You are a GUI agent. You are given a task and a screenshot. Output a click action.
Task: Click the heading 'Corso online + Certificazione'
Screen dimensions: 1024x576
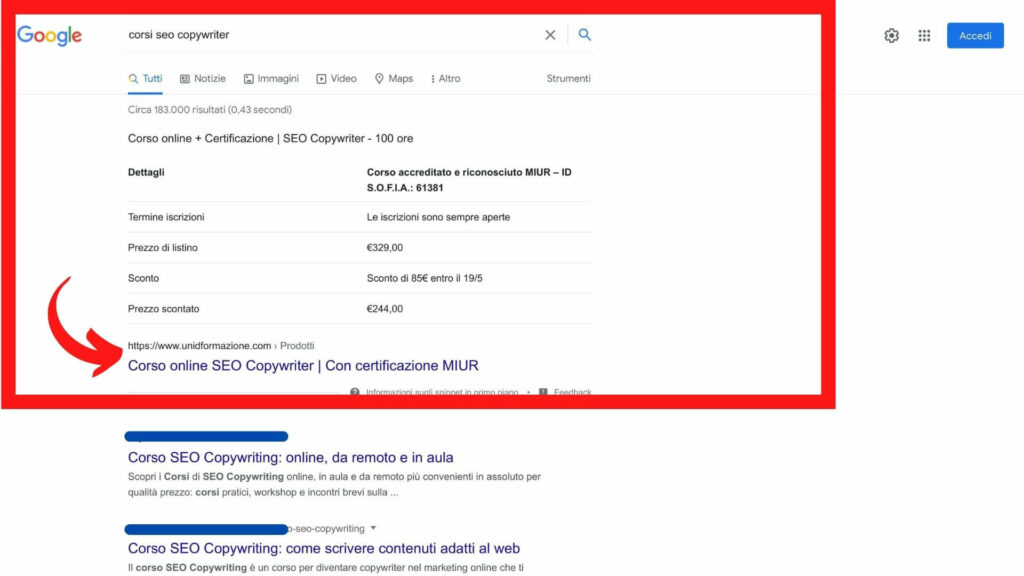point(270,138)
